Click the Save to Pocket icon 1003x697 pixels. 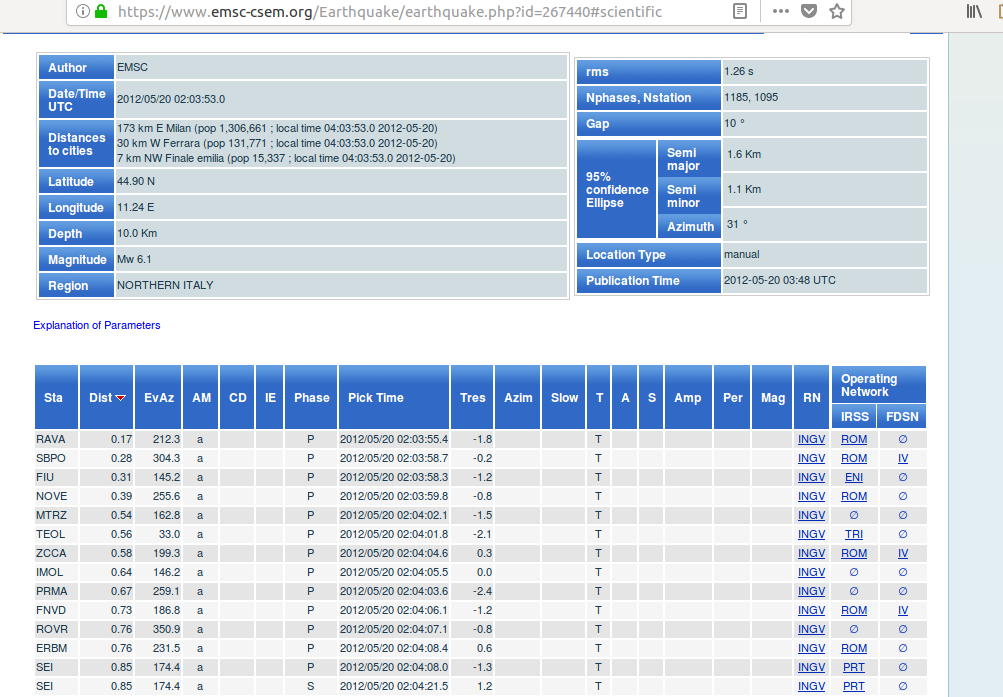coord(809,12)
